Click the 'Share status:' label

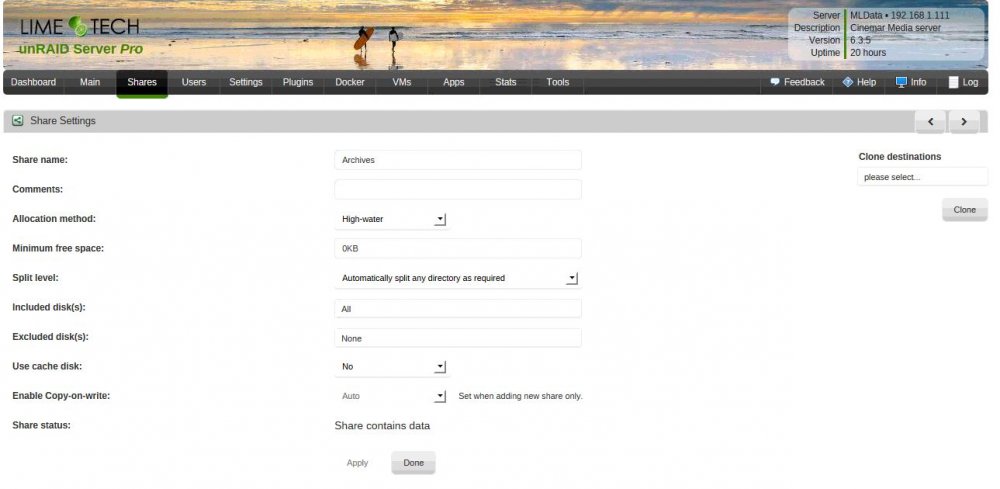(41, 425)
